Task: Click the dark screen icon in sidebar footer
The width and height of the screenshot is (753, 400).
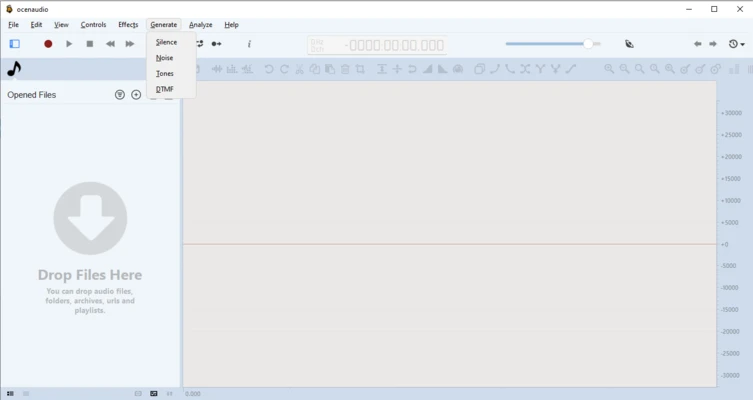Action: click(154, 393)
